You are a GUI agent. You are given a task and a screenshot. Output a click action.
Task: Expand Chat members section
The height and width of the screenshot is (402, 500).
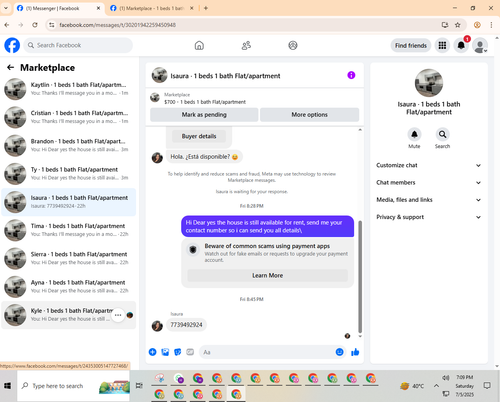click(429, 183)
